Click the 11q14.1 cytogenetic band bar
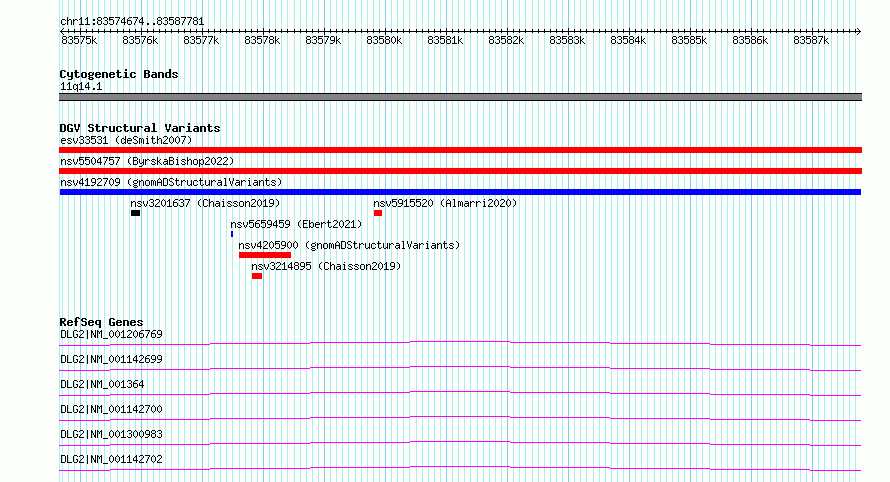 pyautogui.click(x=460, y=97)
